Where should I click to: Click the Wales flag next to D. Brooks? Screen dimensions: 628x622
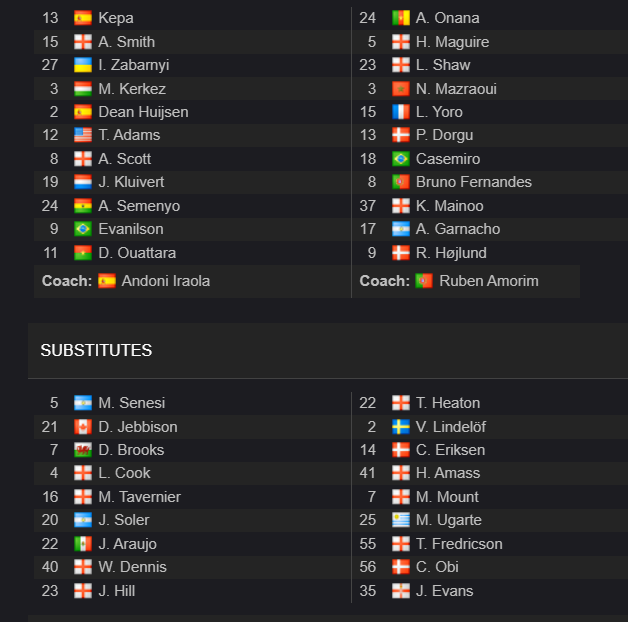[x=83, y=450]
